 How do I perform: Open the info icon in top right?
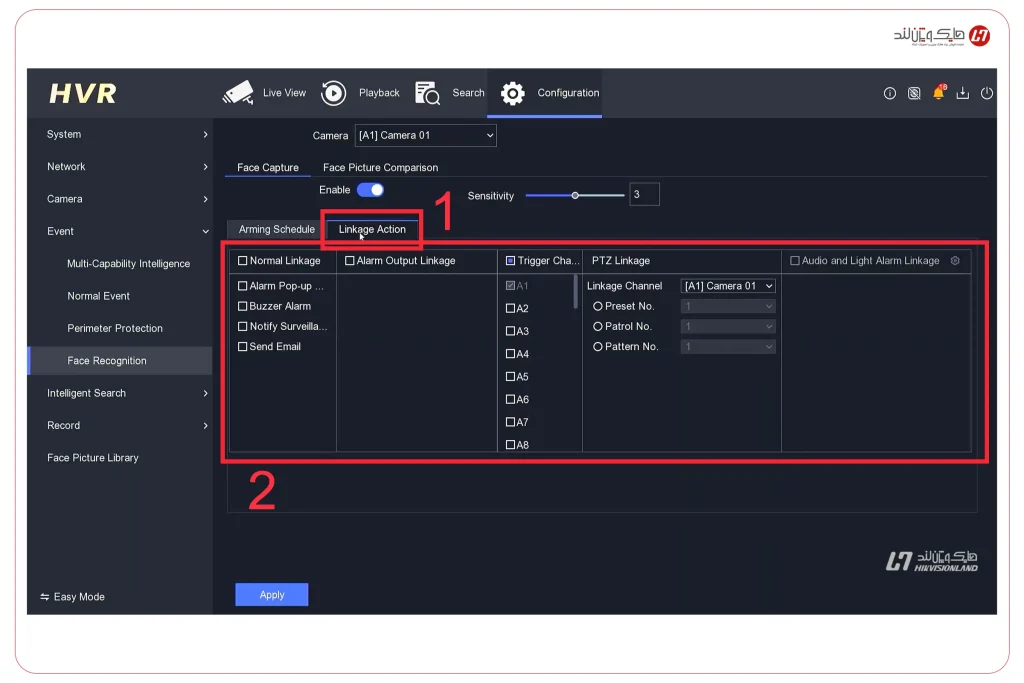pos(889,93)
